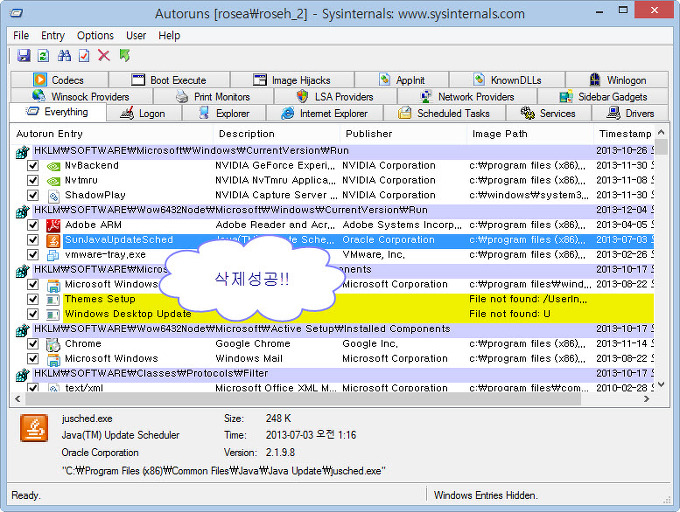Open the Entry menu

point(53,35)
